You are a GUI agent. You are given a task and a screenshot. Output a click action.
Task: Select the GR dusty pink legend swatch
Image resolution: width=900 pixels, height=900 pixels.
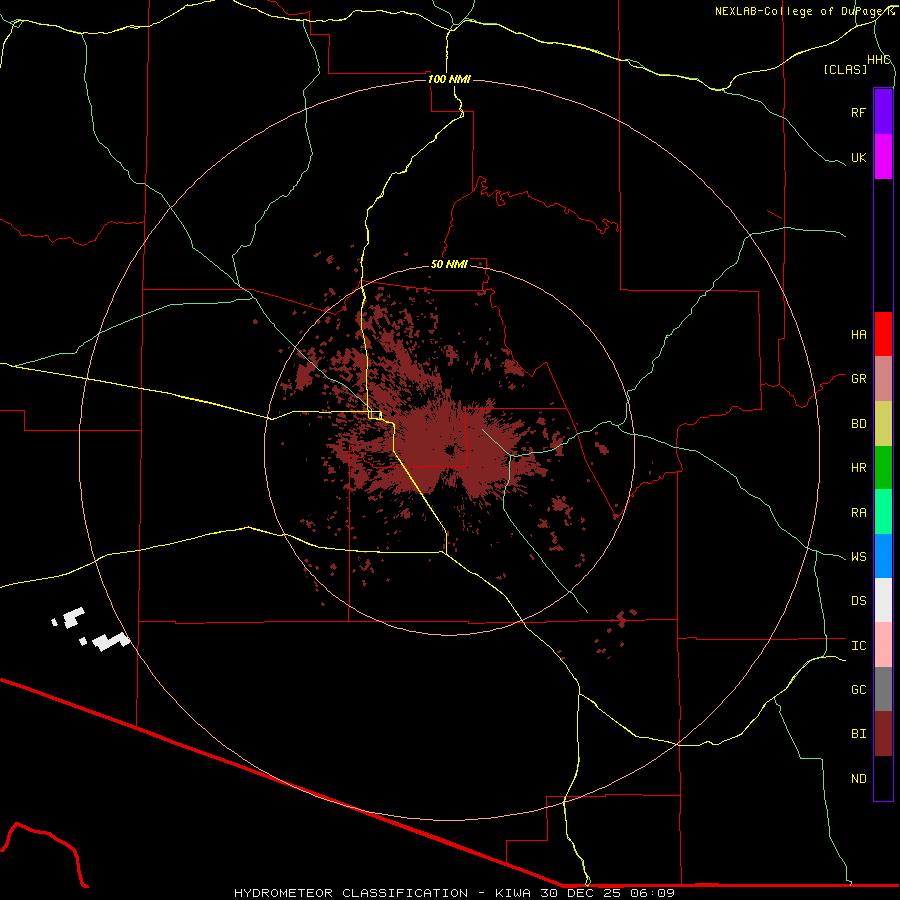[883, 379]
